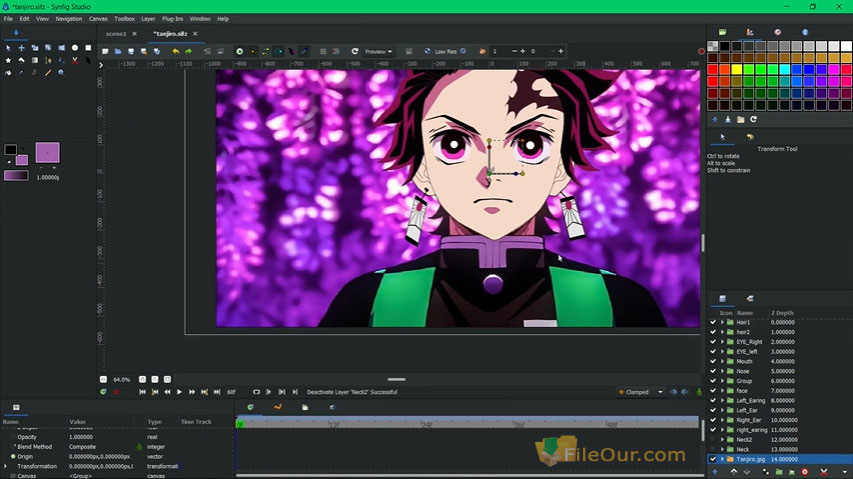Select the Rectangle tool
The height and width of the screenshot is (479, 853).
(88, 48)
